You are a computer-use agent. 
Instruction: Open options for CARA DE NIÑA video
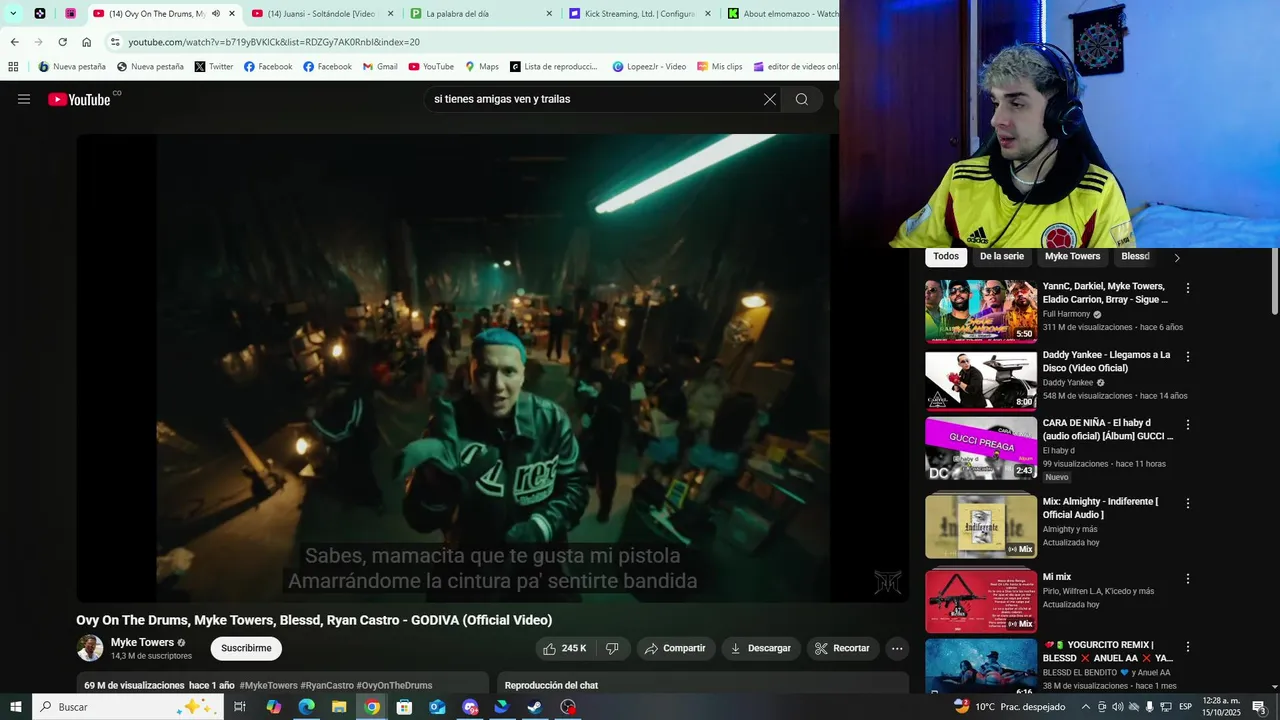coord(1188,425)
